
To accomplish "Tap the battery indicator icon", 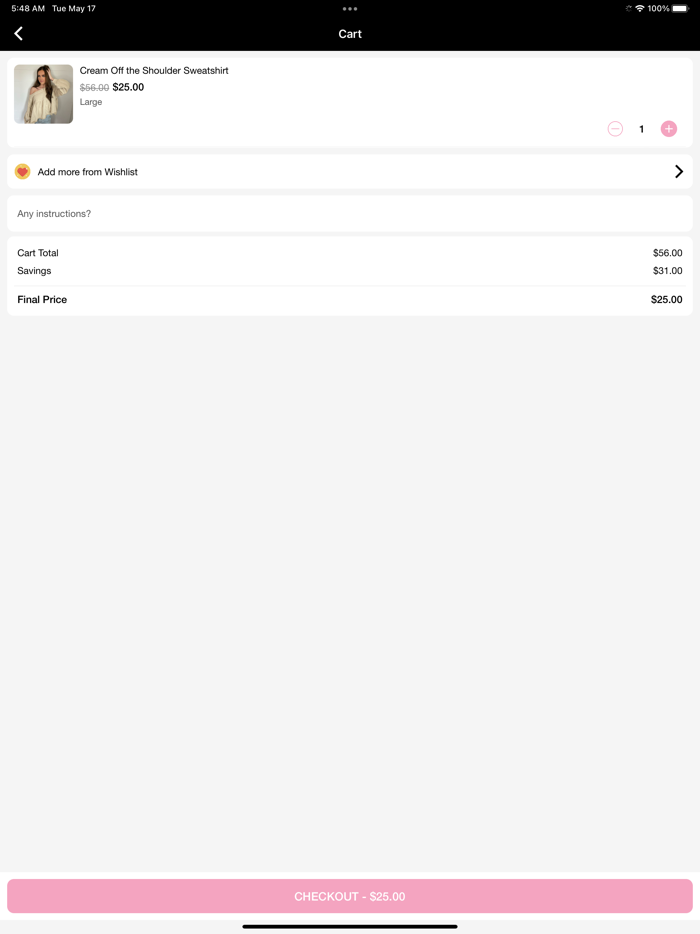I will click(680, 8).
